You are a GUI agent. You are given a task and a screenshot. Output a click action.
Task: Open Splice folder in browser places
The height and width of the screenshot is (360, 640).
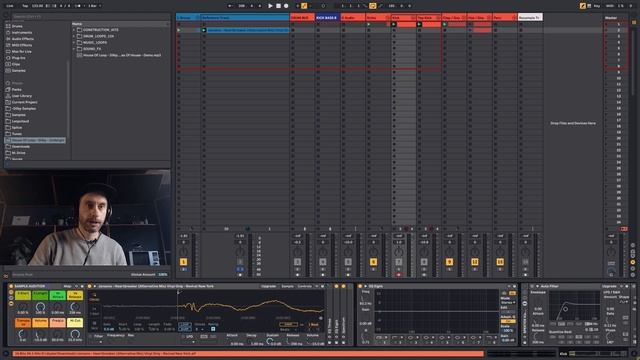coord(17,127)
